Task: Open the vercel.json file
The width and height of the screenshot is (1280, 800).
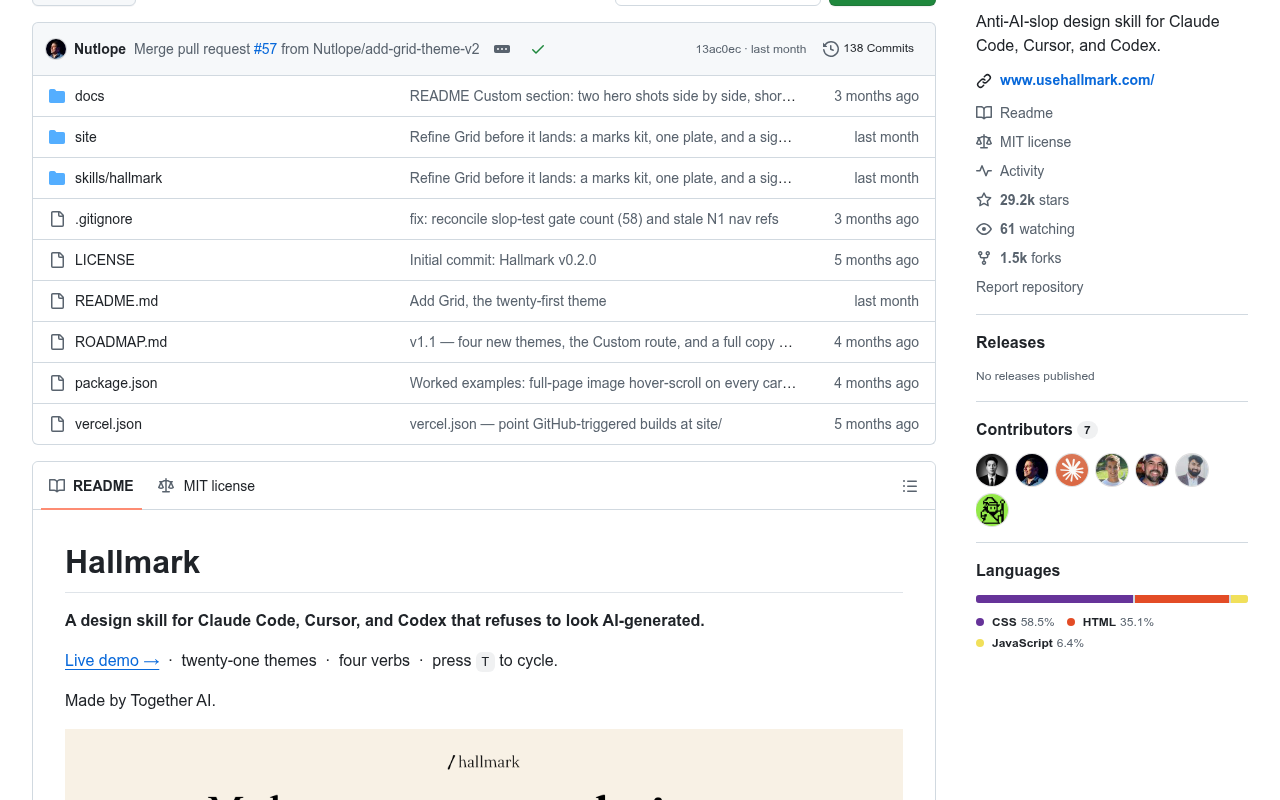Action: click(x=108, y=424)
